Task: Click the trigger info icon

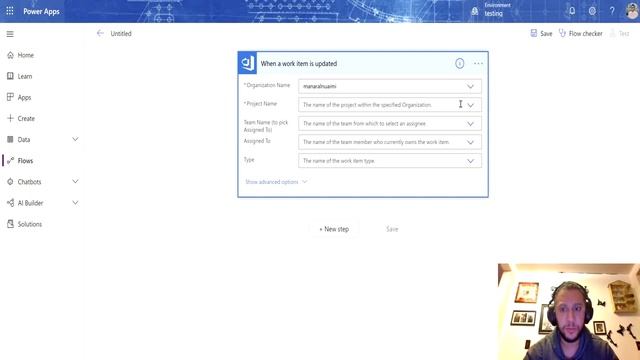Action: (460, 63)
